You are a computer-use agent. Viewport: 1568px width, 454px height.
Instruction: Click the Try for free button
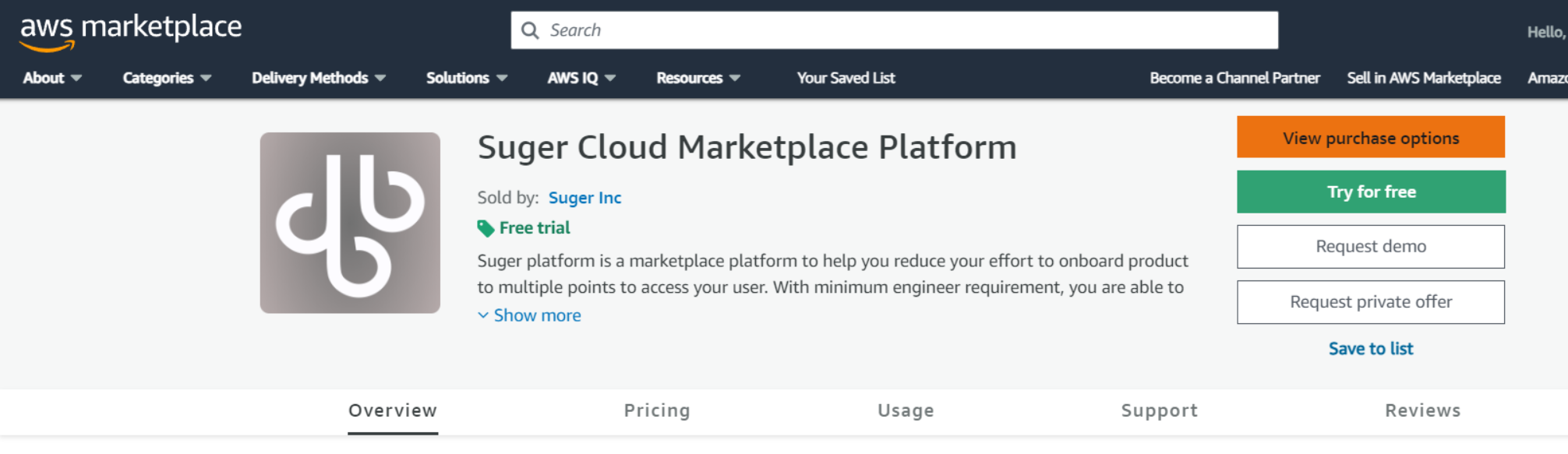tap(1371, 192)
